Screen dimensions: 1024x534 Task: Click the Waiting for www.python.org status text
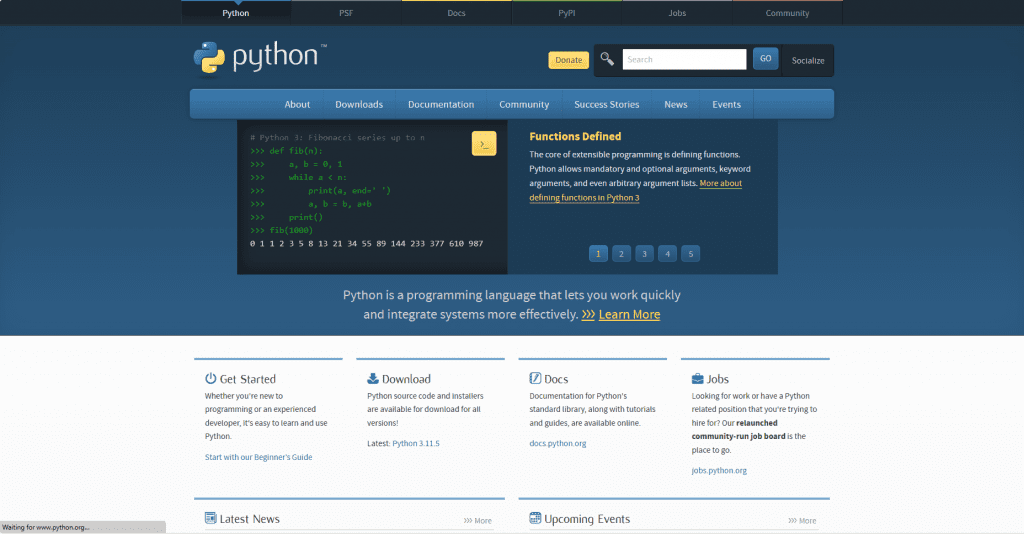(x=46, y=527)
